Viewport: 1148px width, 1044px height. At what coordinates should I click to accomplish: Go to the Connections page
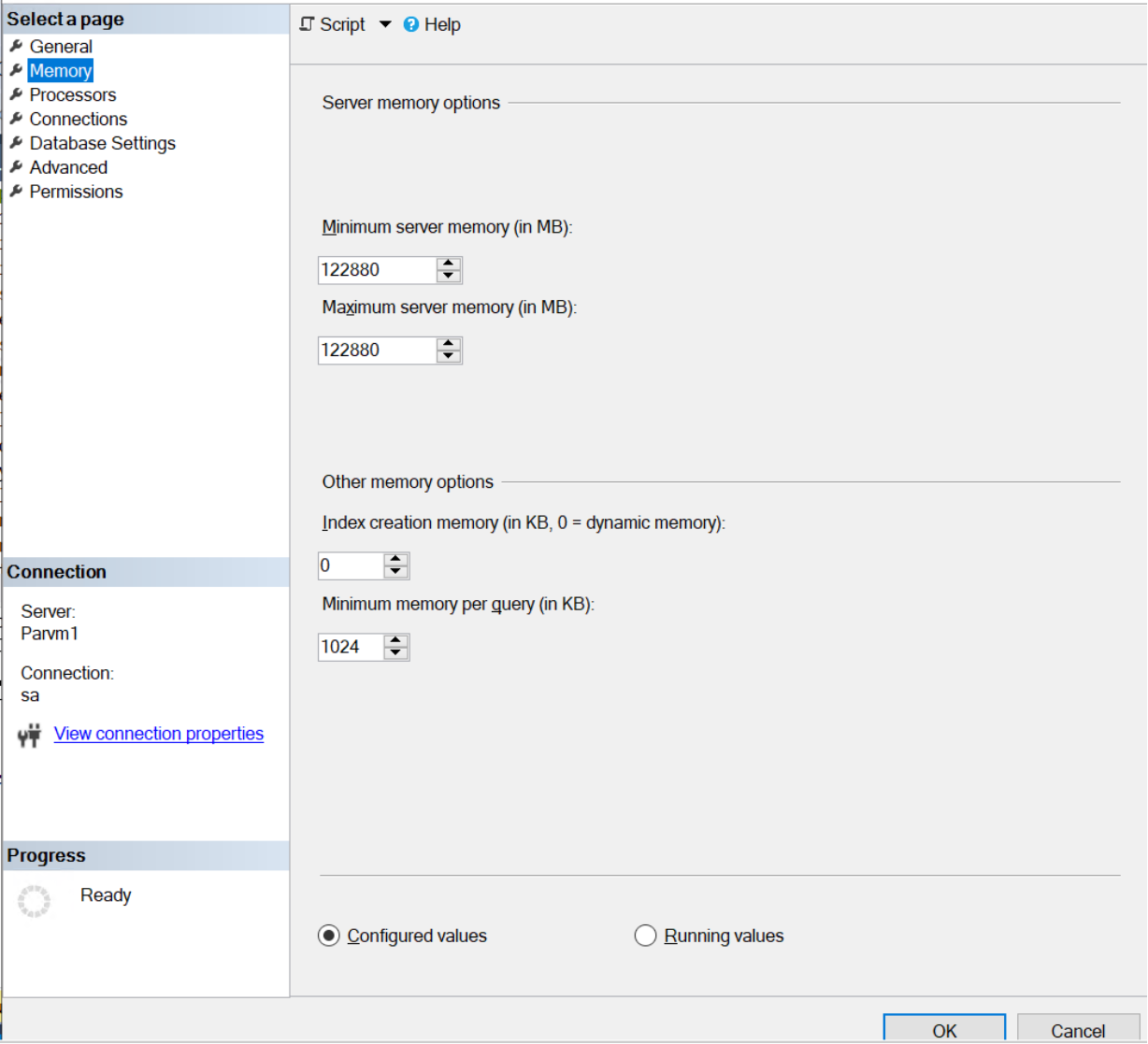coord(79,120)
